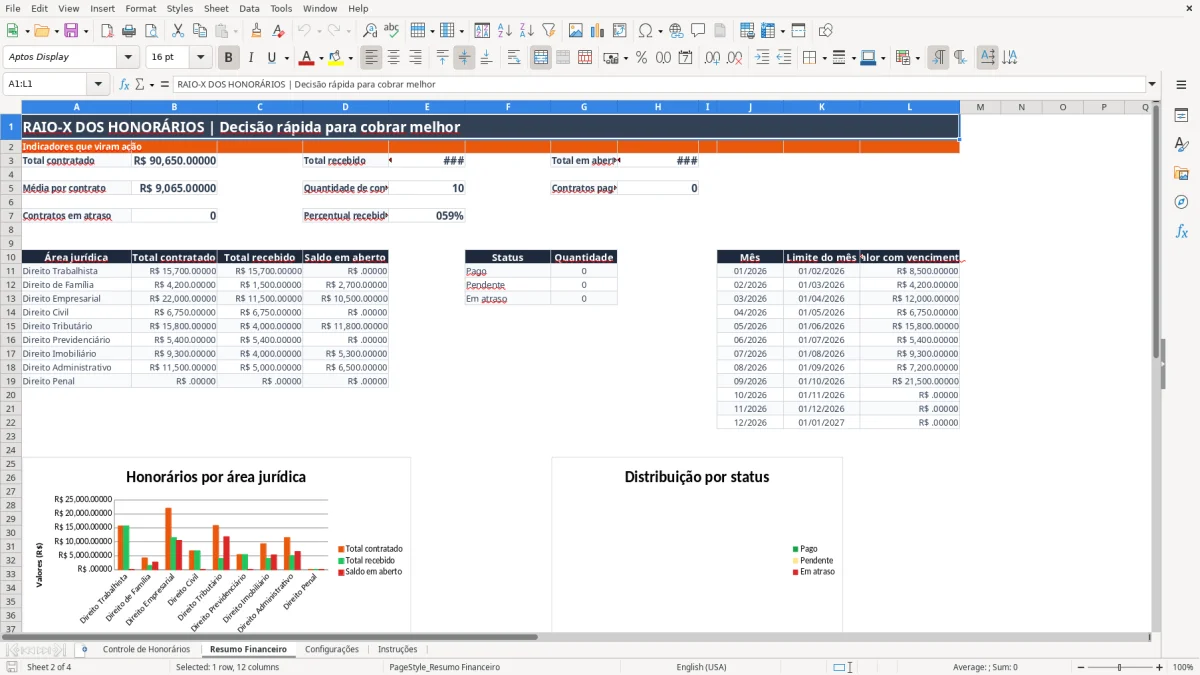The image size is (1200, 675).
Task: Open Print Preview via its toolbar icon
Action: point(151,31)
